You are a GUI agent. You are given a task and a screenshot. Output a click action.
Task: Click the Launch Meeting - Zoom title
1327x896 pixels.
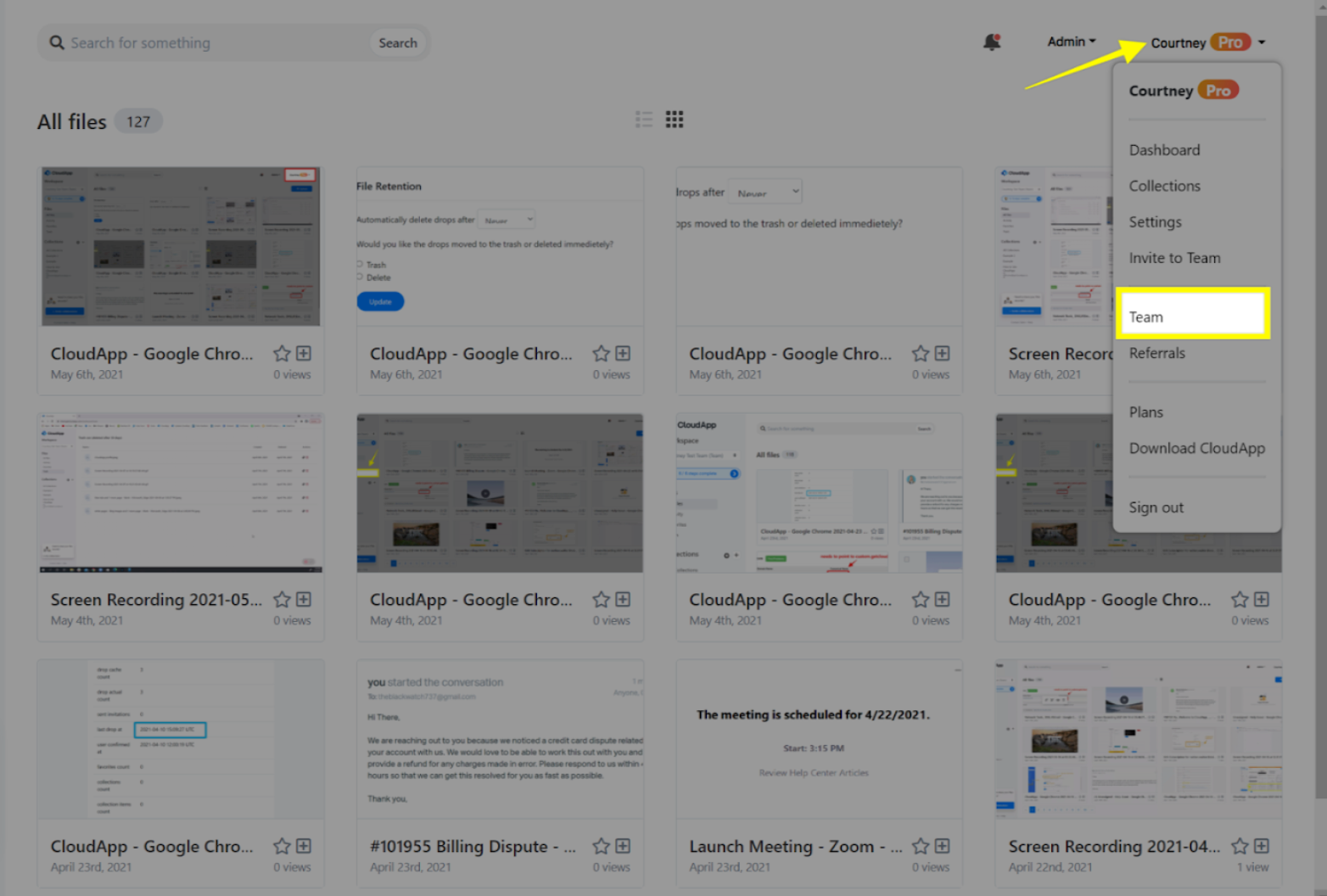(x=796, y=846)
